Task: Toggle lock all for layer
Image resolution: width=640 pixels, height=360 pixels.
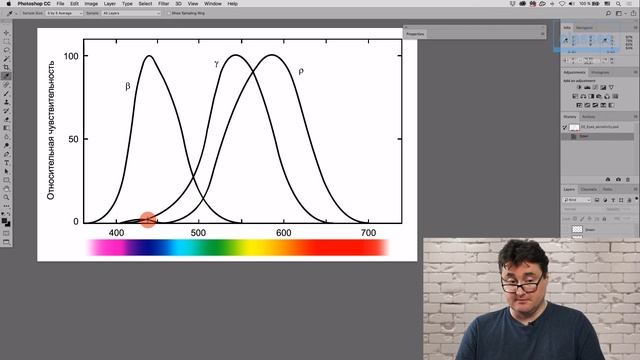Action: tap(604, 219)
